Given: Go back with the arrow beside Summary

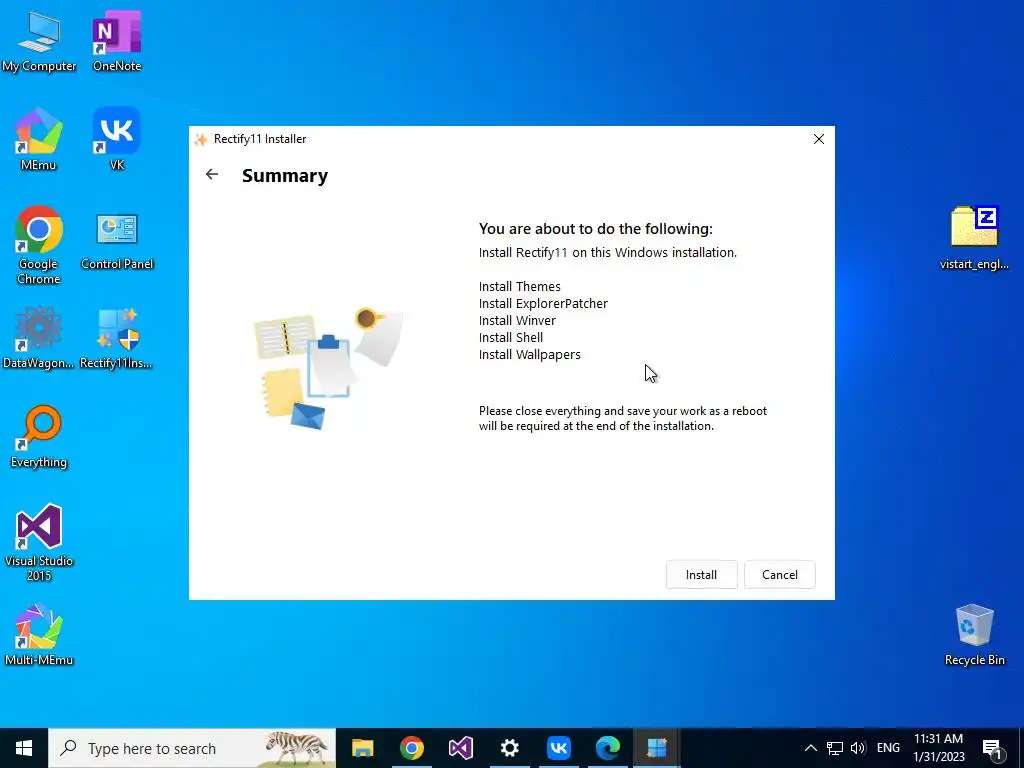Looking at the screenshot, I should pos(212,174).
